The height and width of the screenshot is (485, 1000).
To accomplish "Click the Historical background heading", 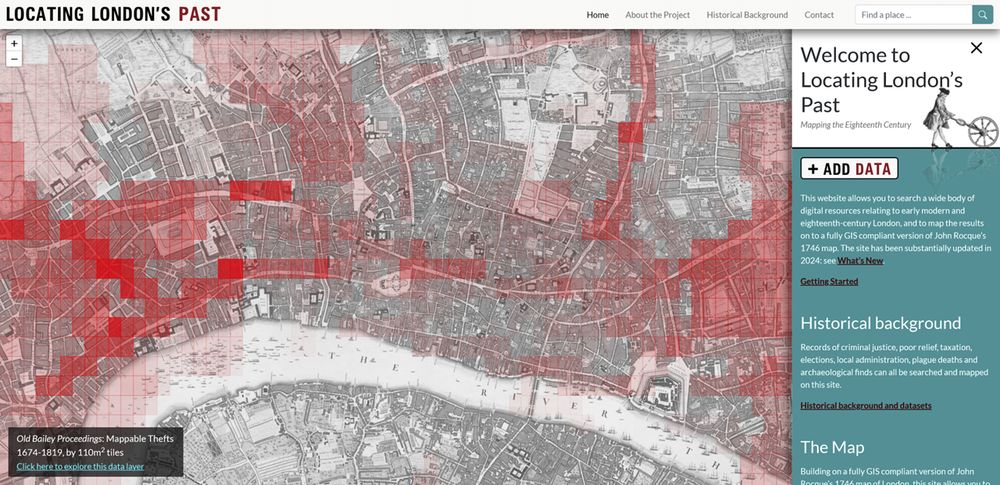I will [x=880, y=323].
